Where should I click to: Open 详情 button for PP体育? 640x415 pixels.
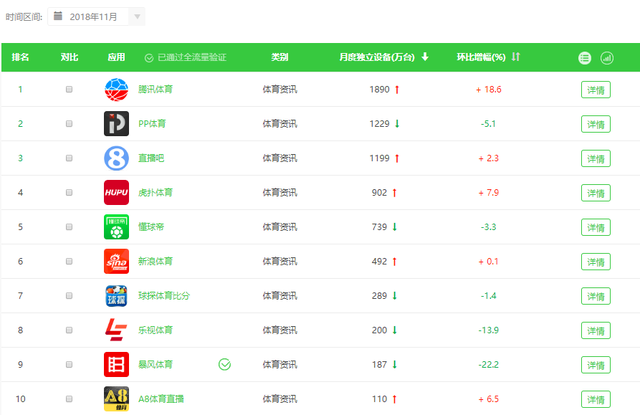[596, 124]
